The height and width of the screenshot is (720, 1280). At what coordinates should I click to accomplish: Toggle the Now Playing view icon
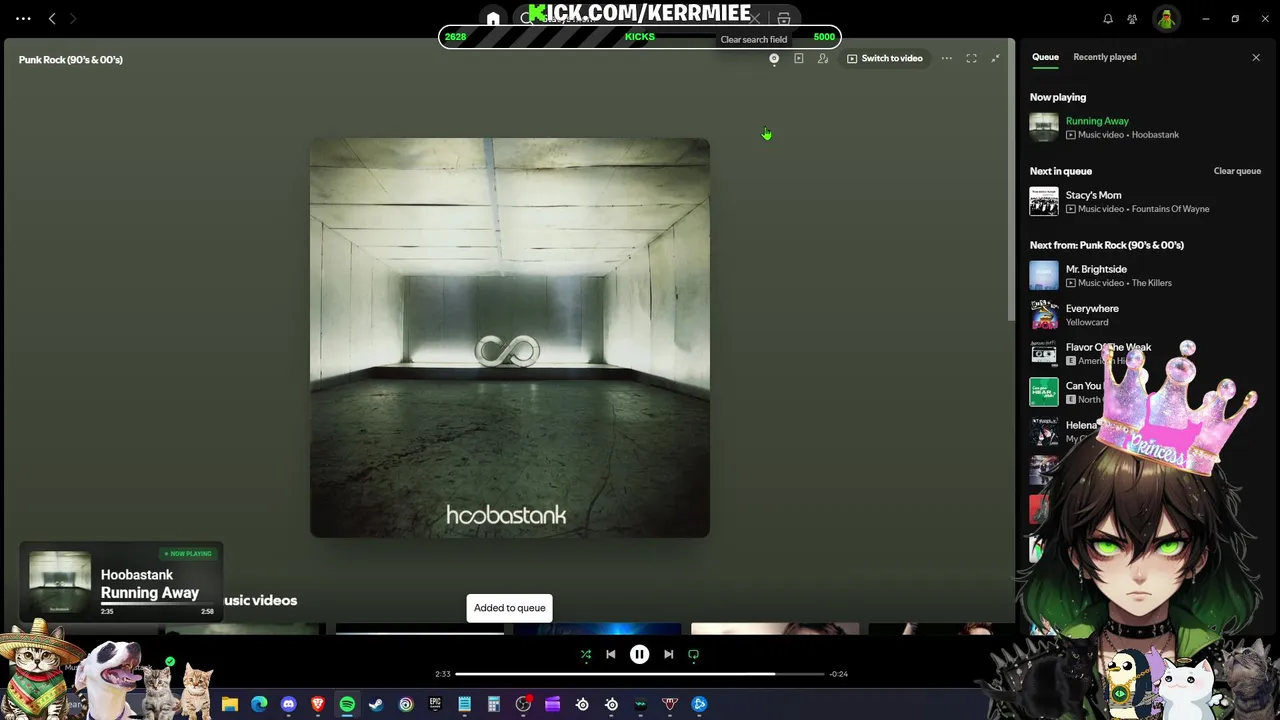pos(774,59)
